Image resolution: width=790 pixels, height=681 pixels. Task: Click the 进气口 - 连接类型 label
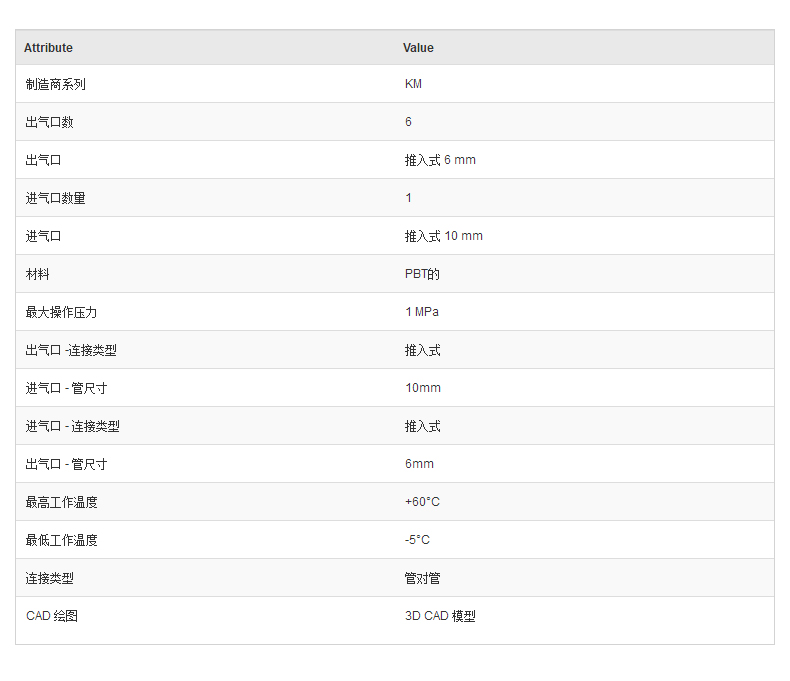[73, 426]
